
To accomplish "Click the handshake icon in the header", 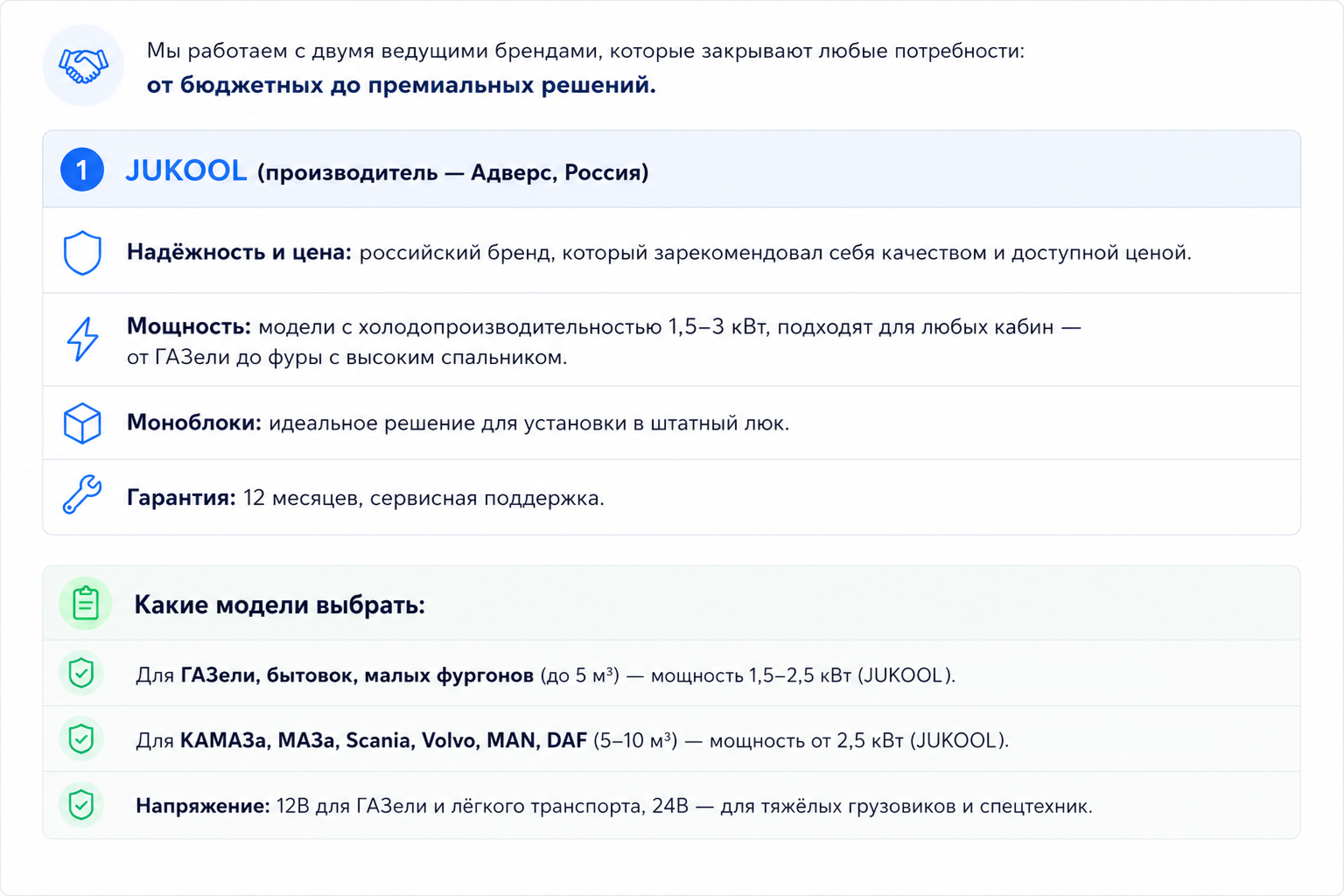I will [83, 66].
